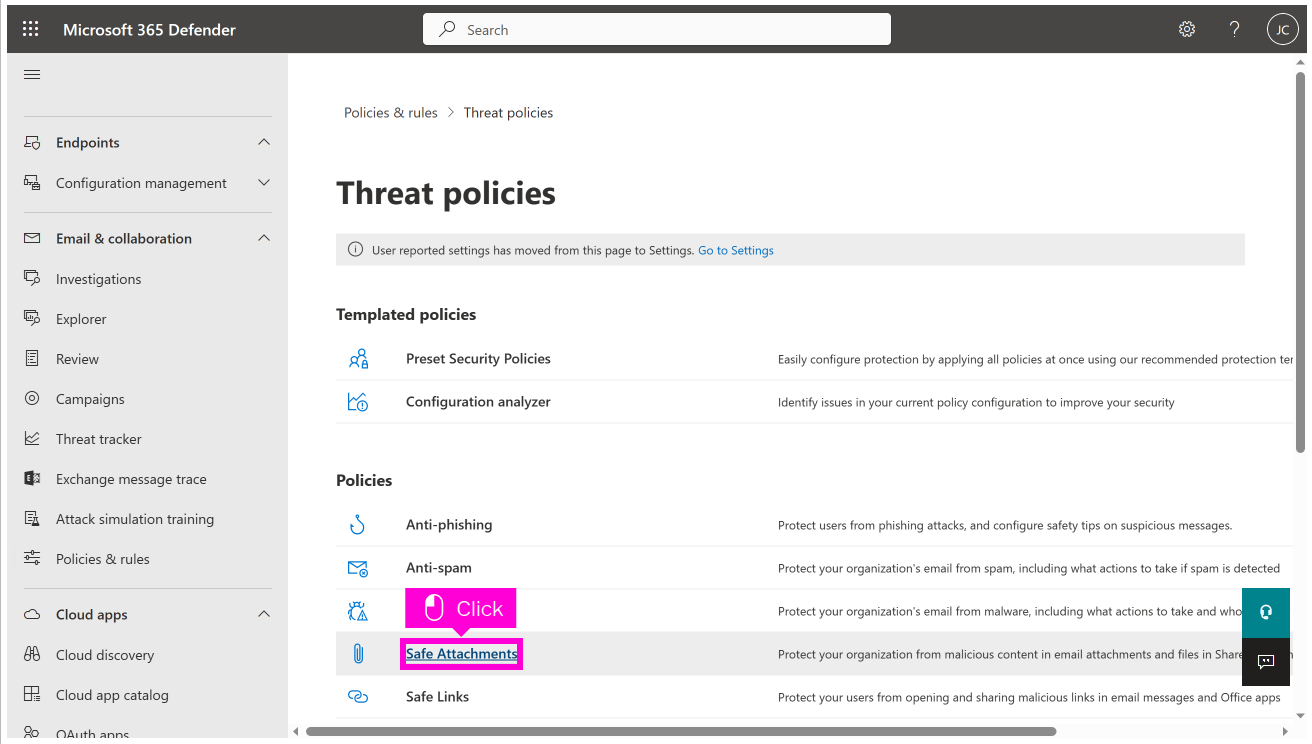Open the settings gear icon
Image resolution: width=1312 pixels, height=744 pixels.
(x=1187, y=29)
